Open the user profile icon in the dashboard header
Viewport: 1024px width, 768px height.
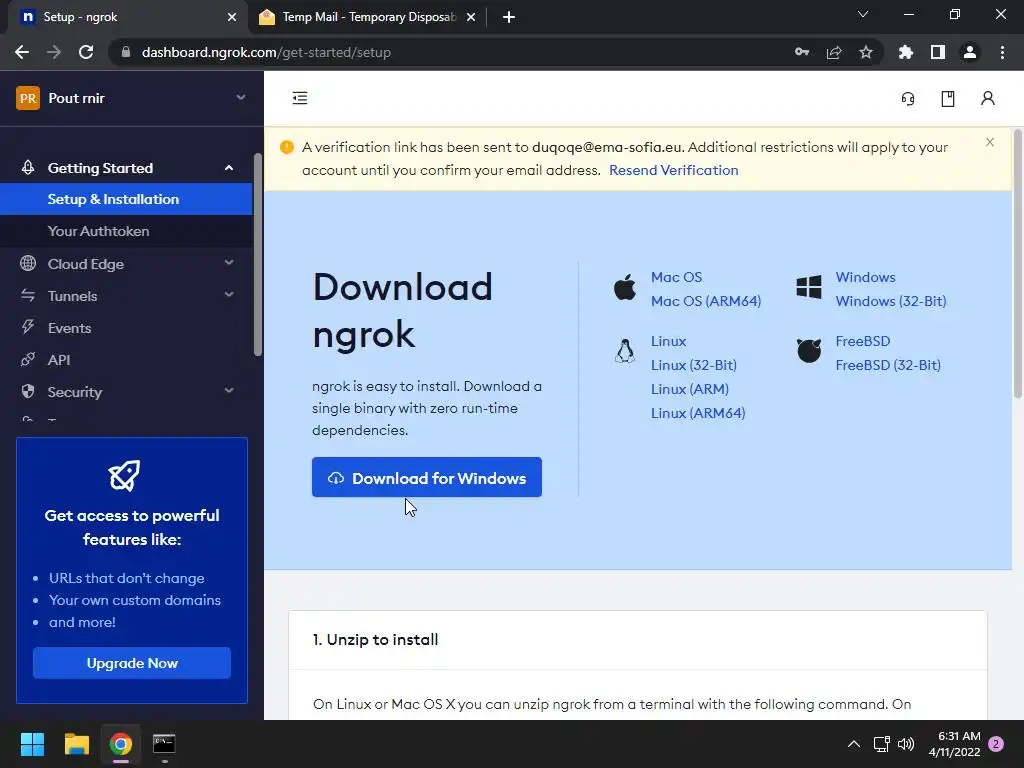click(987, 99)
